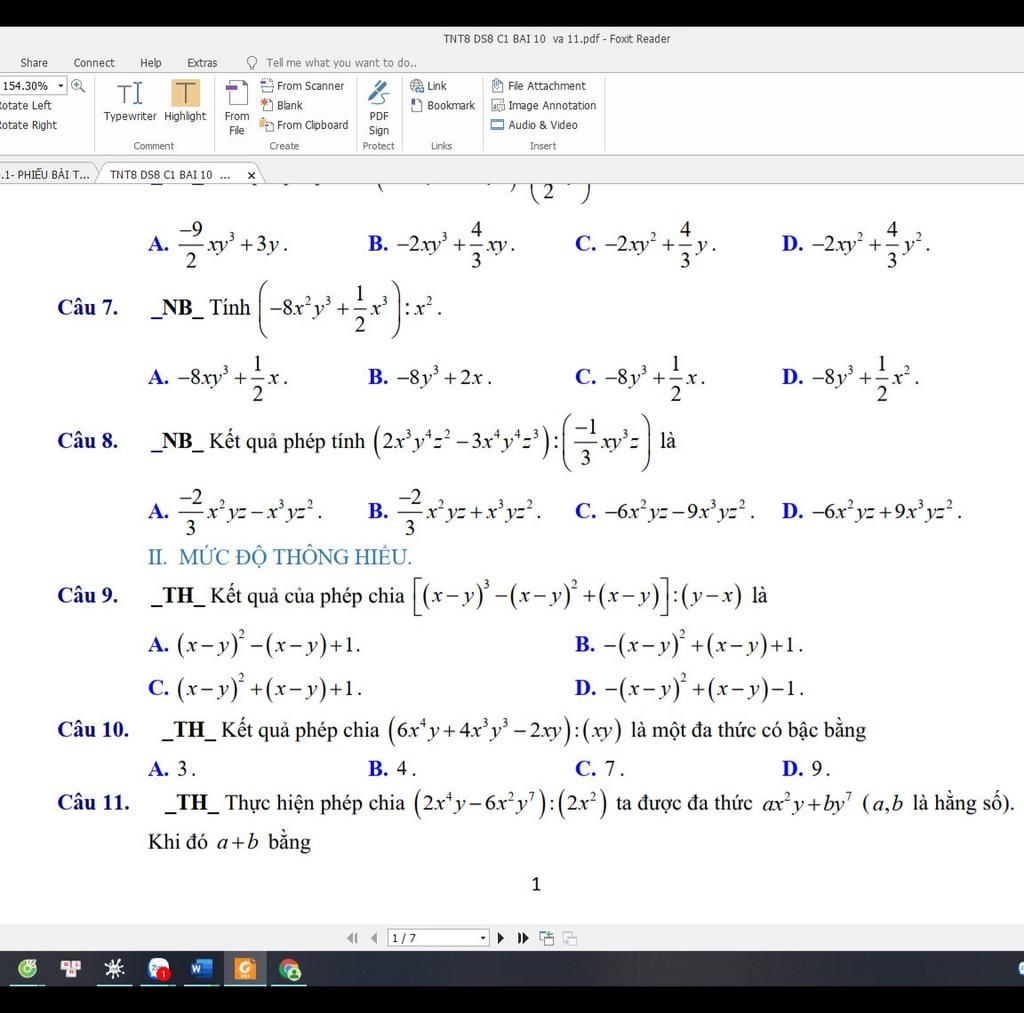Close the TNT8 DS8 C1 BAI 10 tab
The height and width of the screenshot is (1013, 1024).
click(251, 175)
